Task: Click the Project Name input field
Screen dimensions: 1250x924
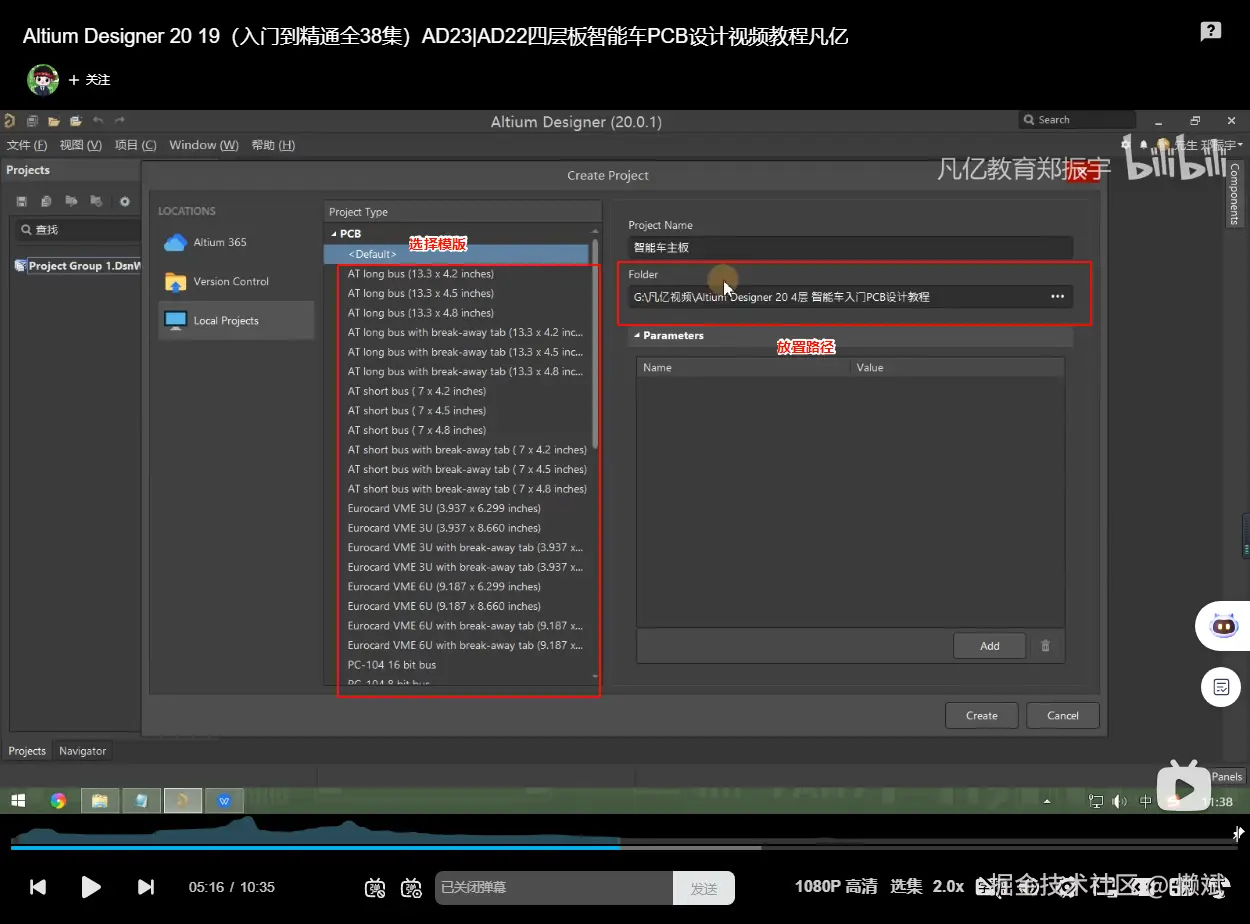Action: [x=850, y=247]
